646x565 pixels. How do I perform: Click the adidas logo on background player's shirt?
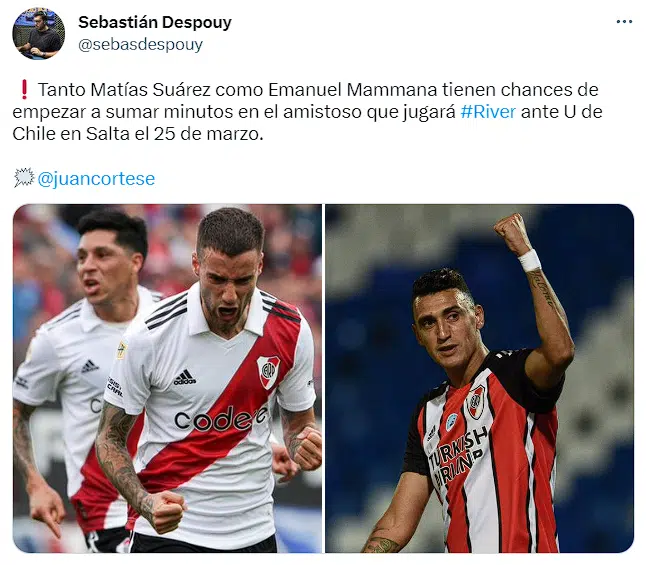point(89,366)
